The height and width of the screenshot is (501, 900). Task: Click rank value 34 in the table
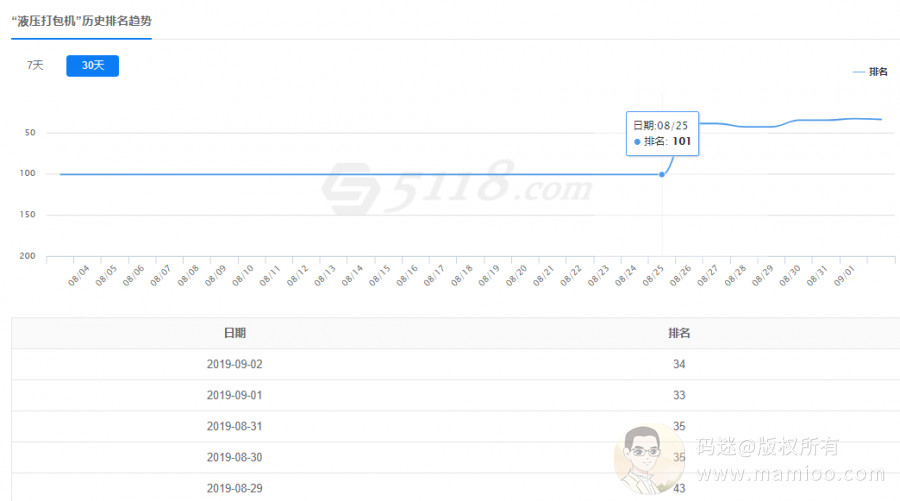pos(679,364)
